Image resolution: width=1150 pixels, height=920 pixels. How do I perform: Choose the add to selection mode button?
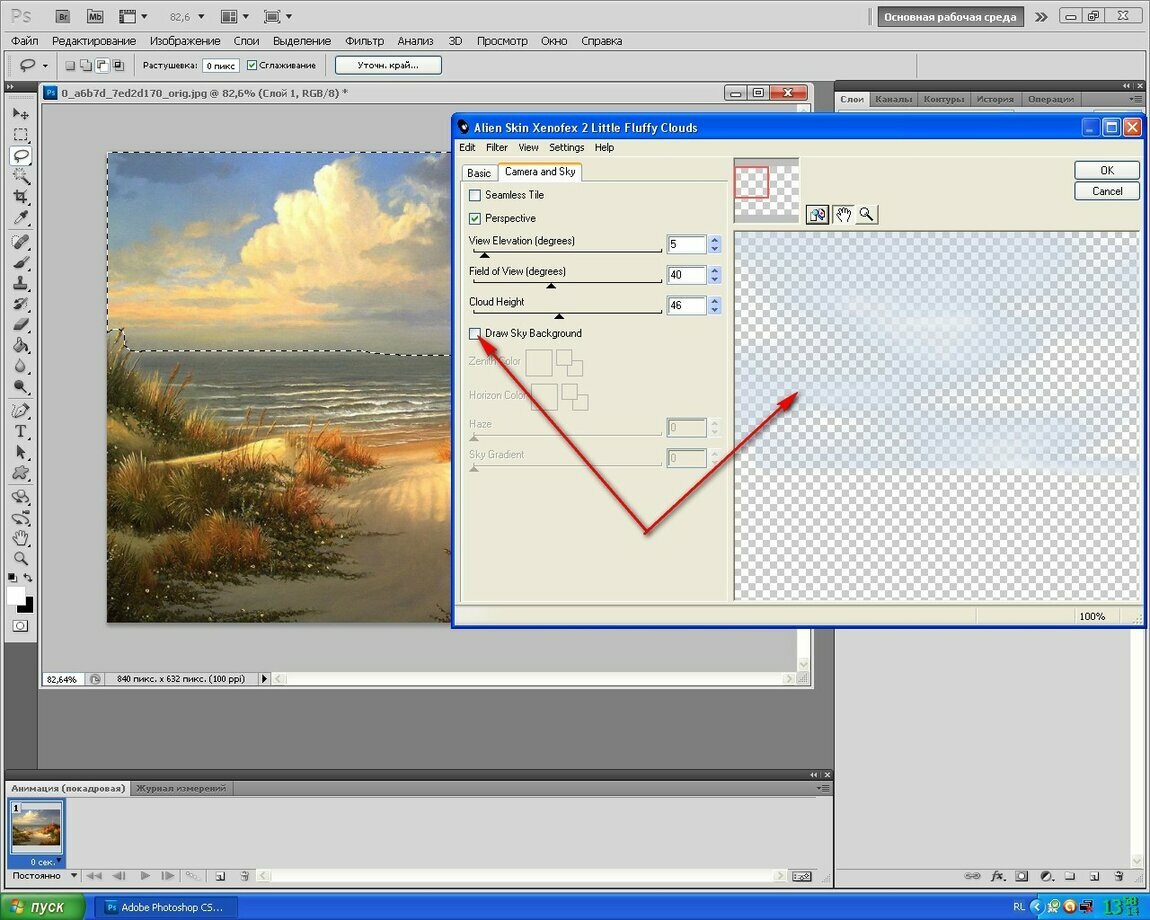(x=86, y=65)
